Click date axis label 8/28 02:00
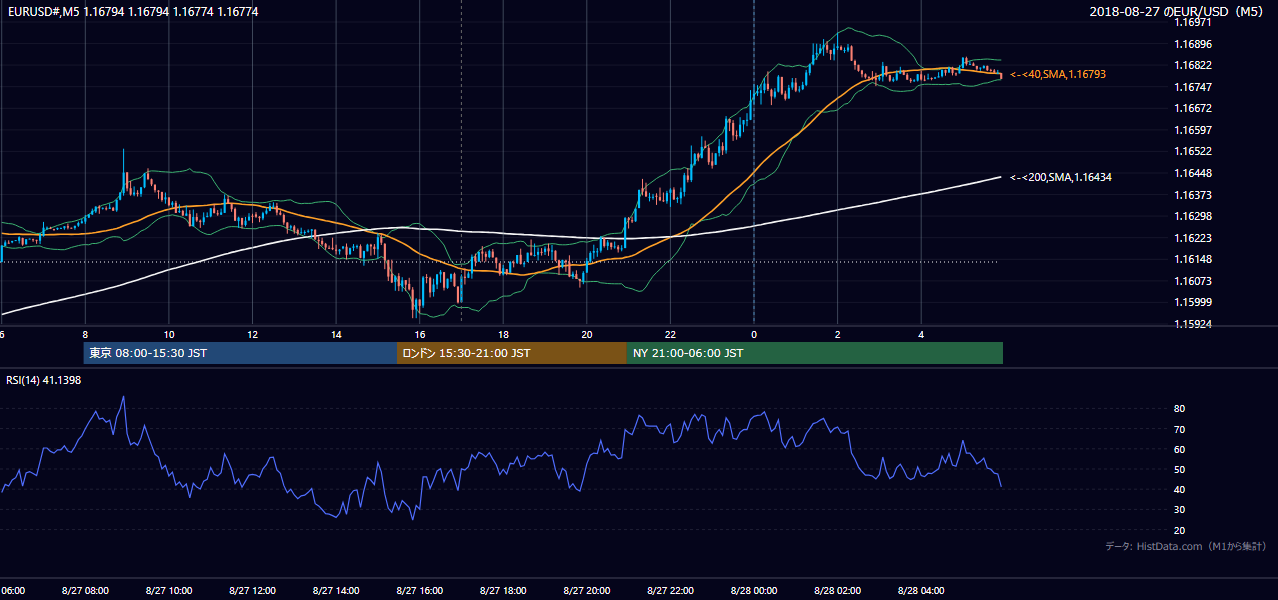The height and width of the screenshot is (600, 1278). tap(837, 590)
